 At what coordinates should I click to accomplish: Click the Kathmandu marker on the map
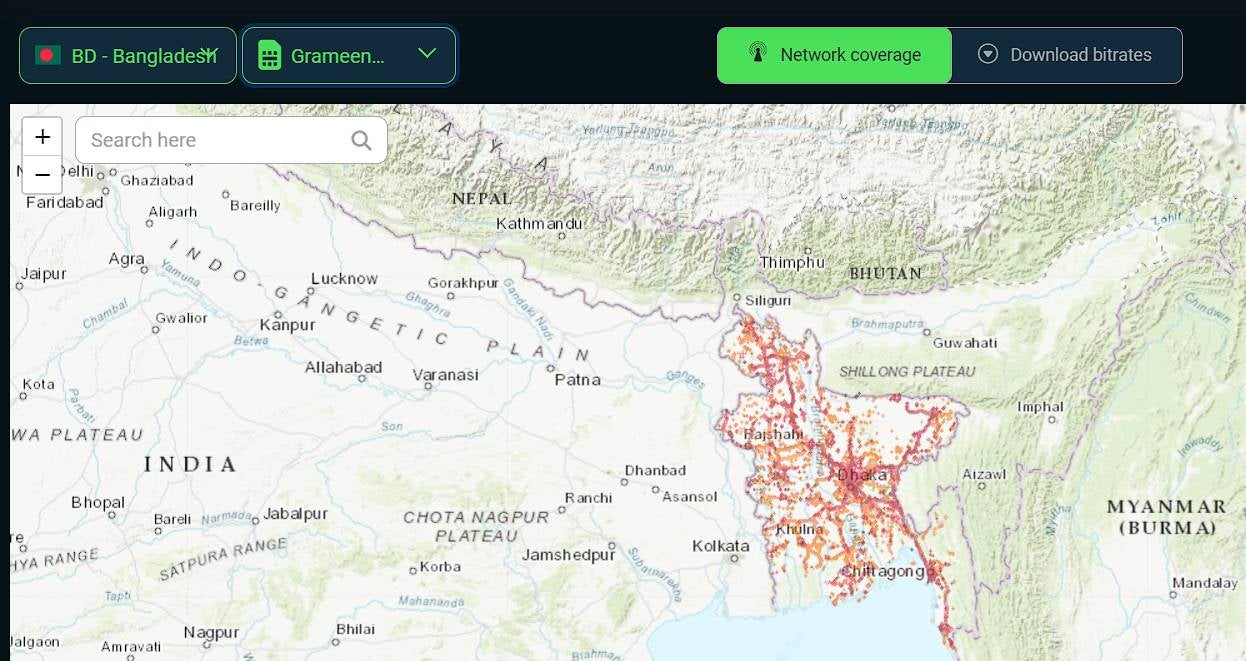pos(539,223)
